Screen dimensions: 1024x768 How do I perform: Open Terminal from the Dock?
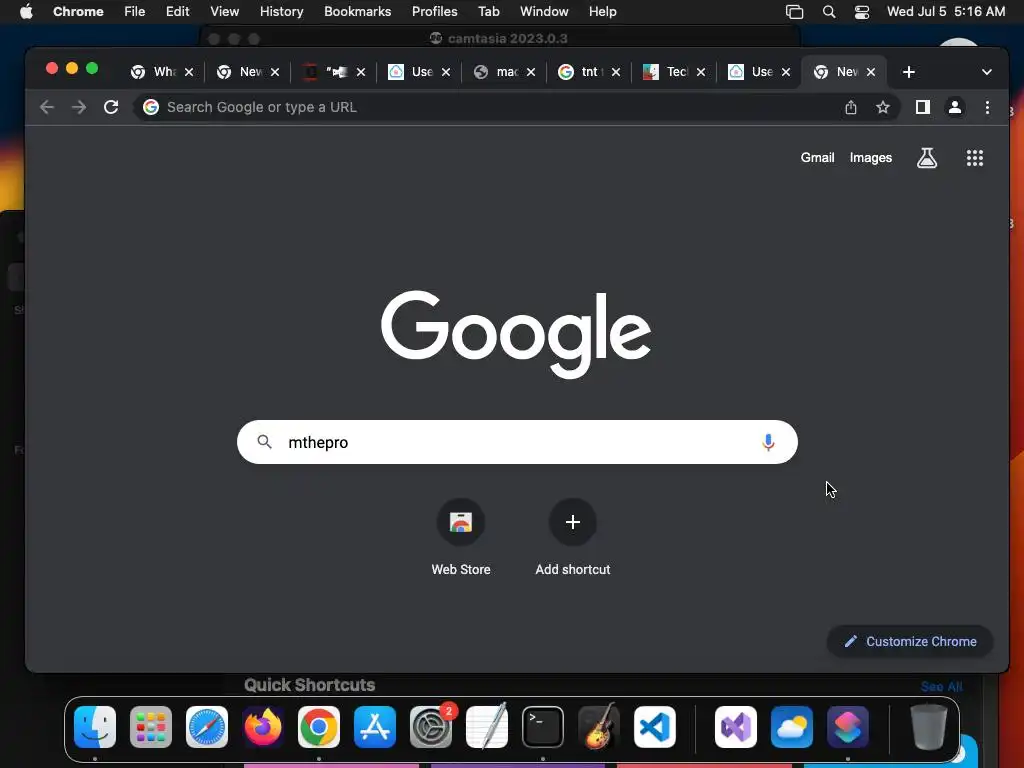coord(543,727)
